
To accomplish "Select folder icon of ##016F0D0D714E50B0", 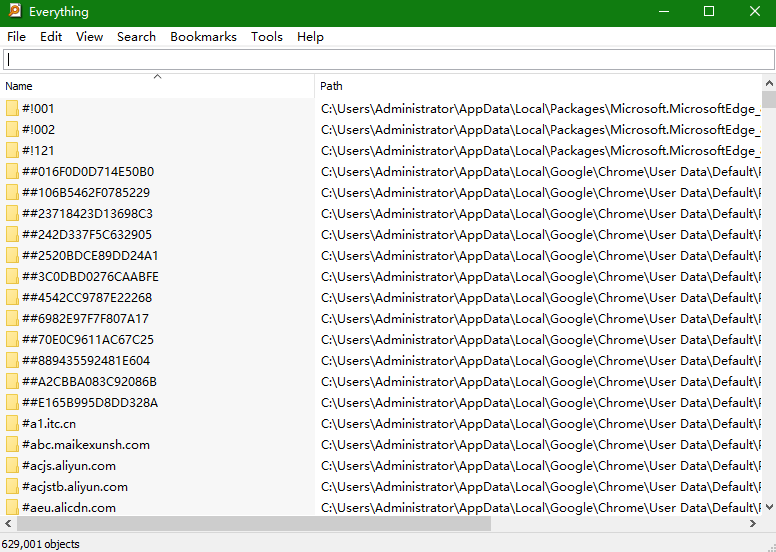I will pyautogui.click(x=12, y=172).
